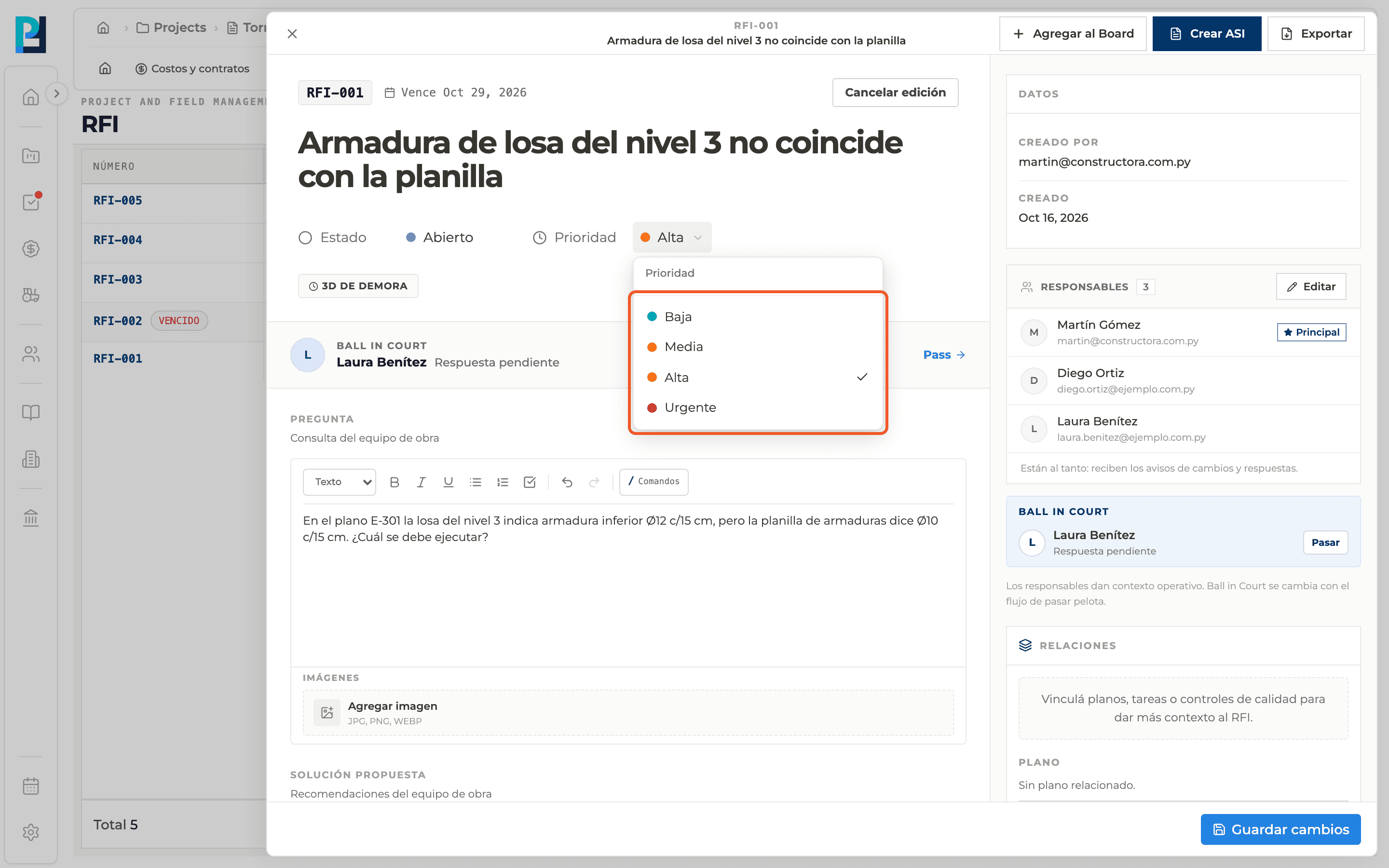Choose the checked Alta priority option
Screen dimensions: 1389x868
(758, 377)
